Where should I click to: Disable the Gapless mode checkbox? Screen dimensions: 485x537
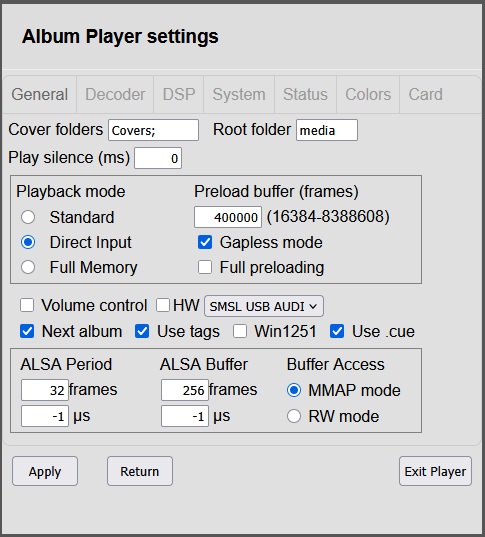[205, 242]
